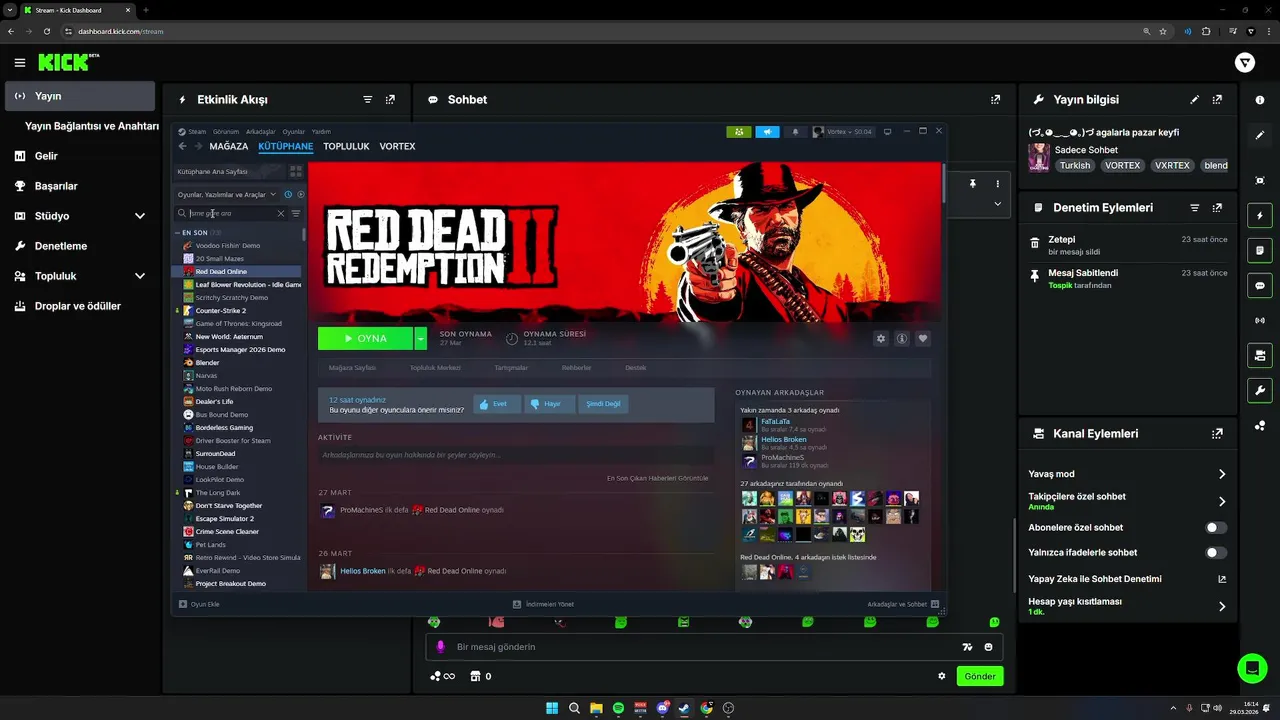1280x720 pixels.
Task: Pop out the Kanal Eylemleri panel
Action: (1217, 434)
